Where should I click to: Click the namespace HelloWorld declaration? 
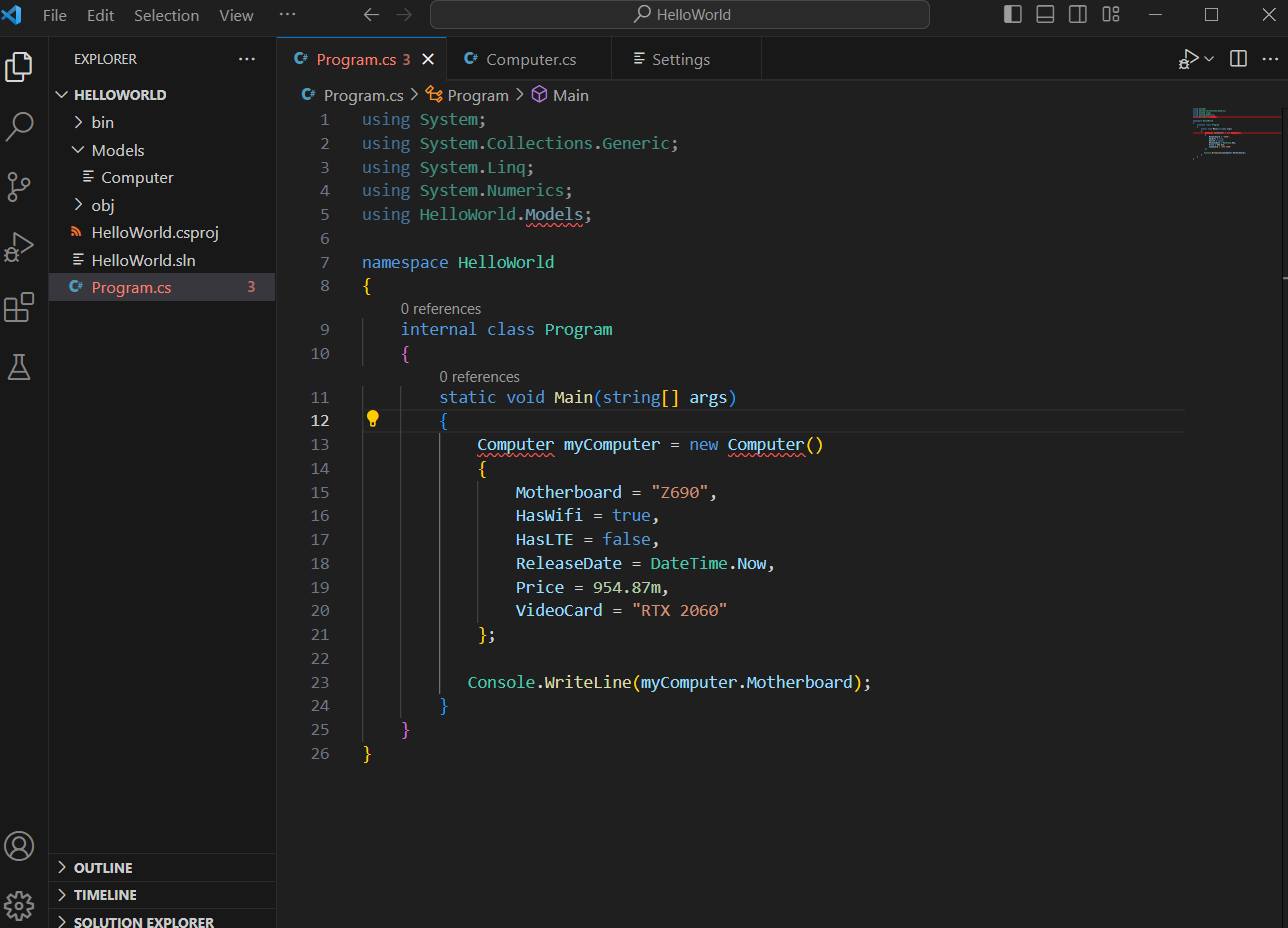coord(458,262)
